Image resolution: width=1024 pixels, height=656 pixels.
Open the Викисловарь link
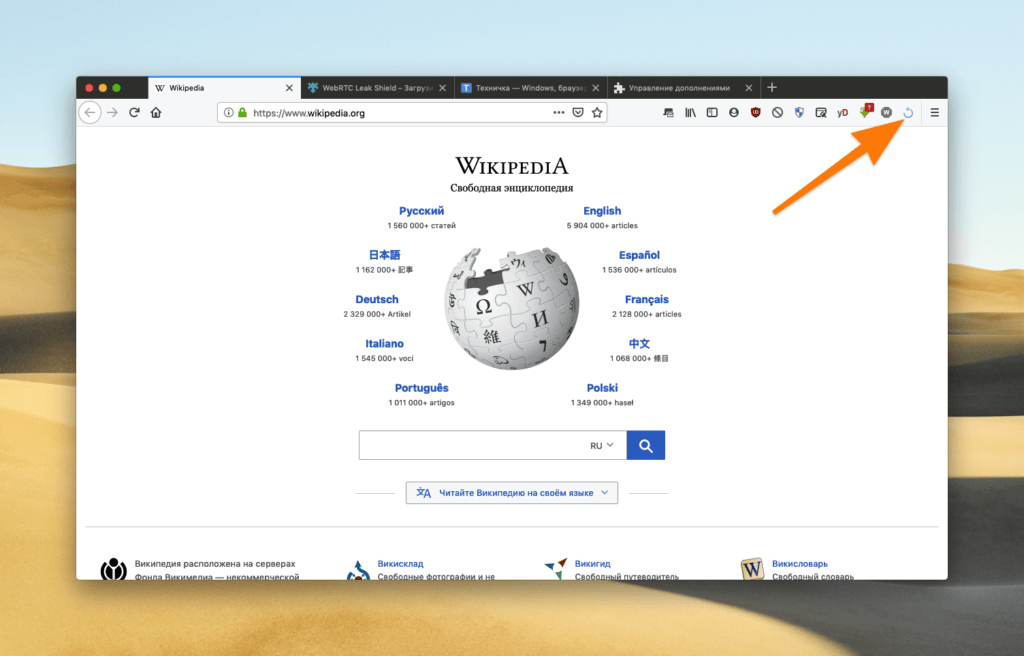tap(799, 563)
